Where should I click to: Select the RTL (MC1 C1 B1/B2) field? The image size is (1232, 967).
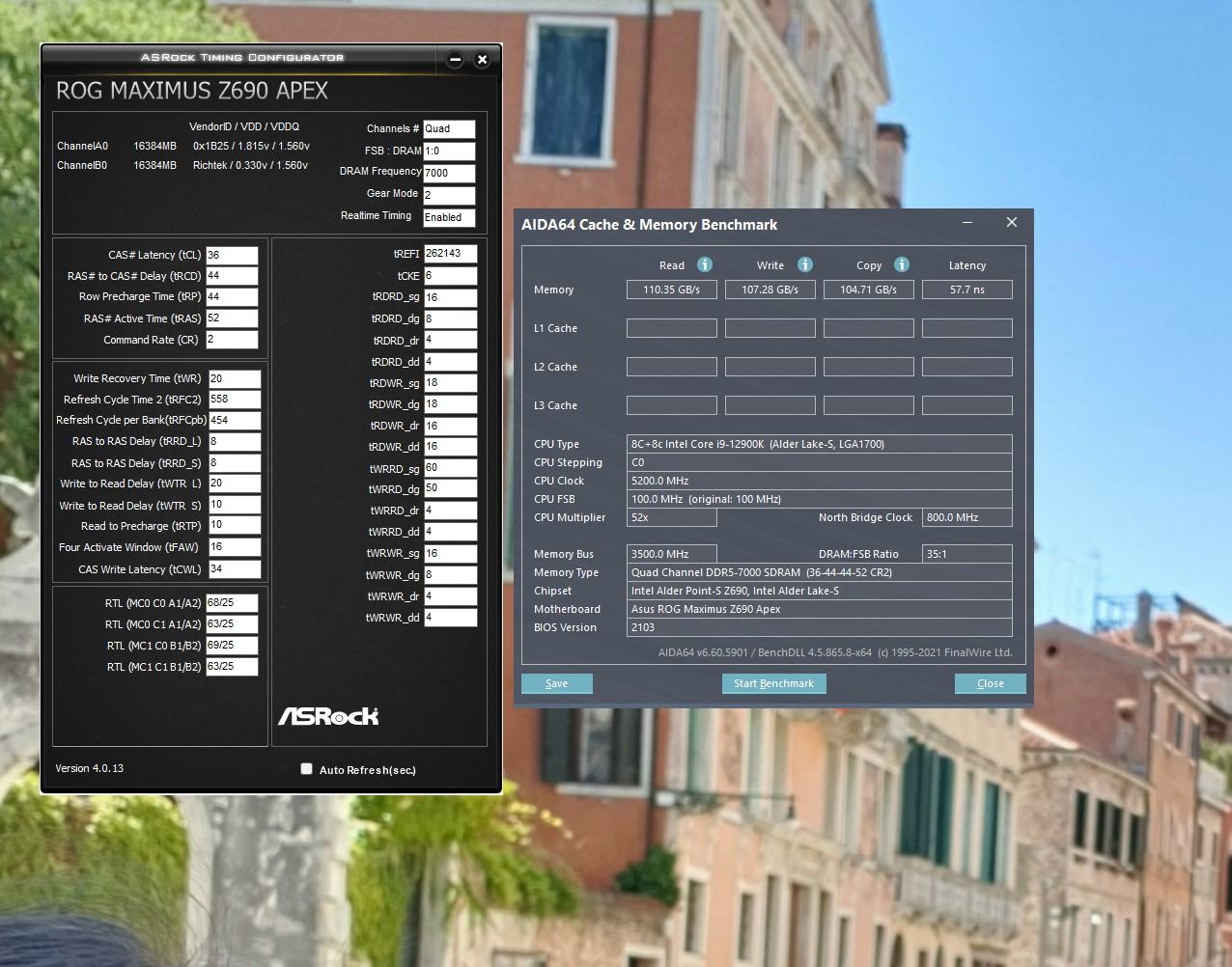point(232,667)
